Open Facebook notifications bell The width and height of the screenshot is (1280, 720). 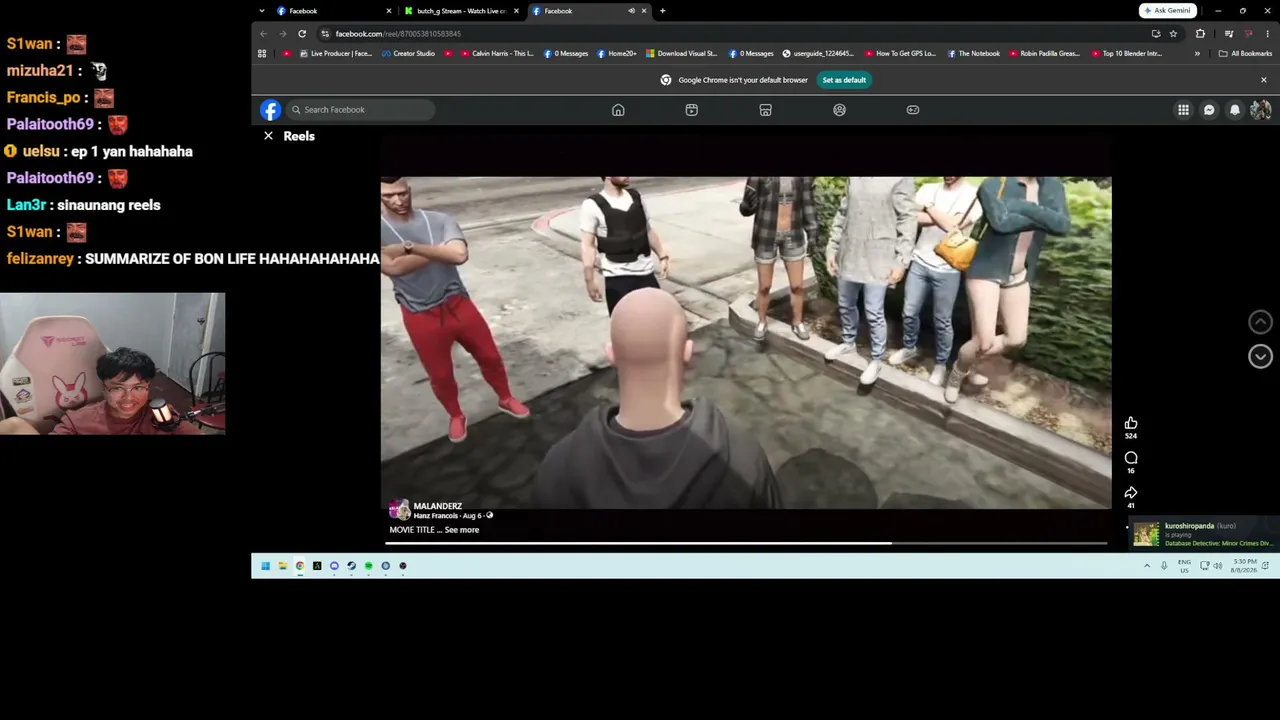click(1235, 110)
